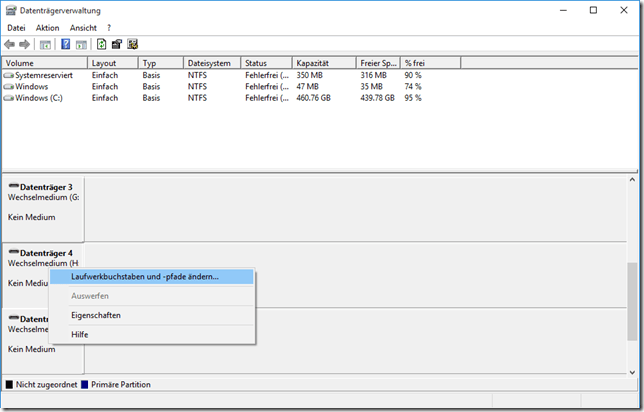Image resolution: width=644 pixels, height=412 pixels.
Task: Click the rightmost disk settings toolbar icon
Action: pyautogui.click(x=132, y=44)
